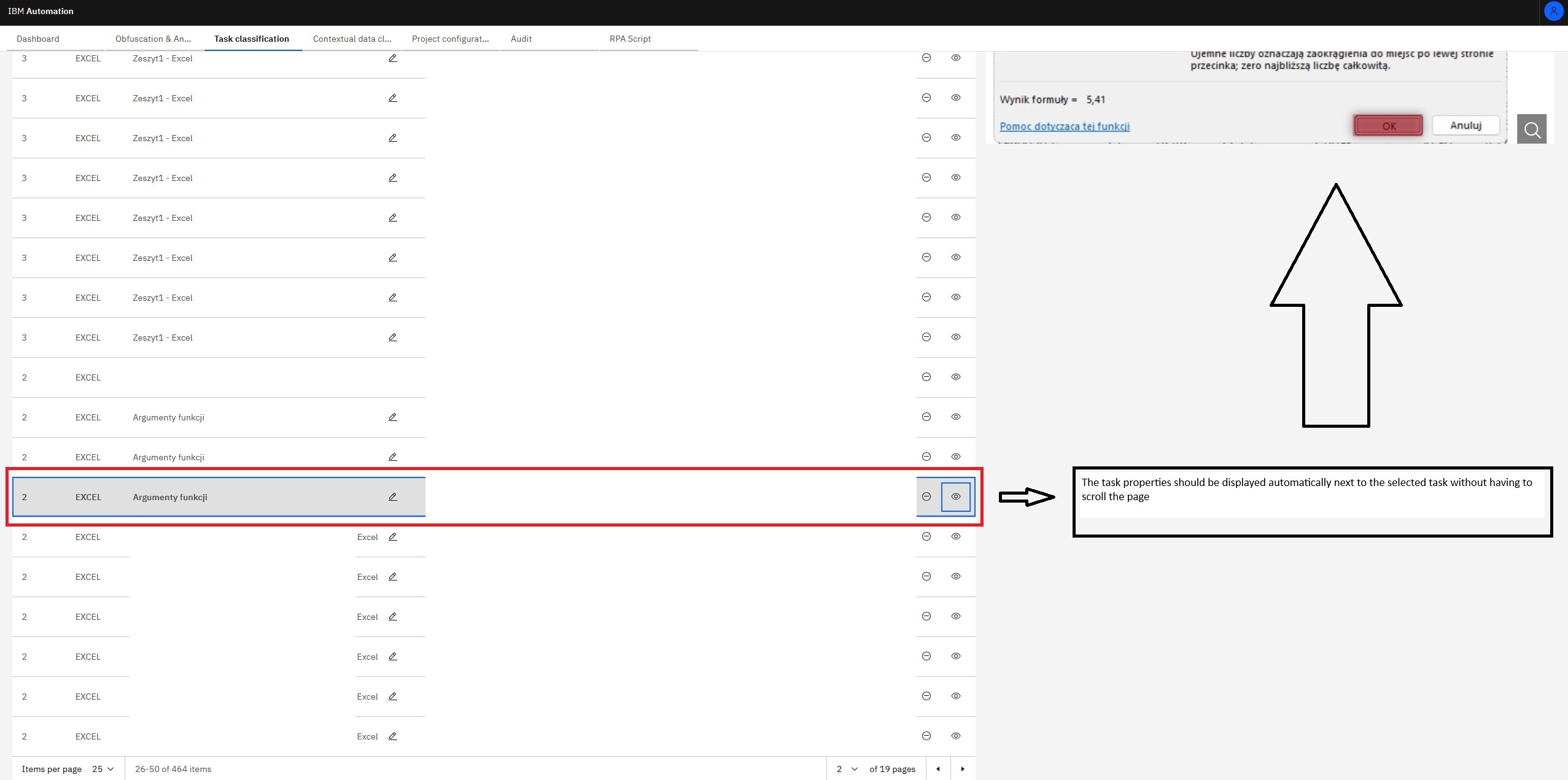Click edit pencil in highlighted Argumenty funkcji row
Image resolution: width=1568 pixels, height=780 pixels.
click(x=393, y=497)
